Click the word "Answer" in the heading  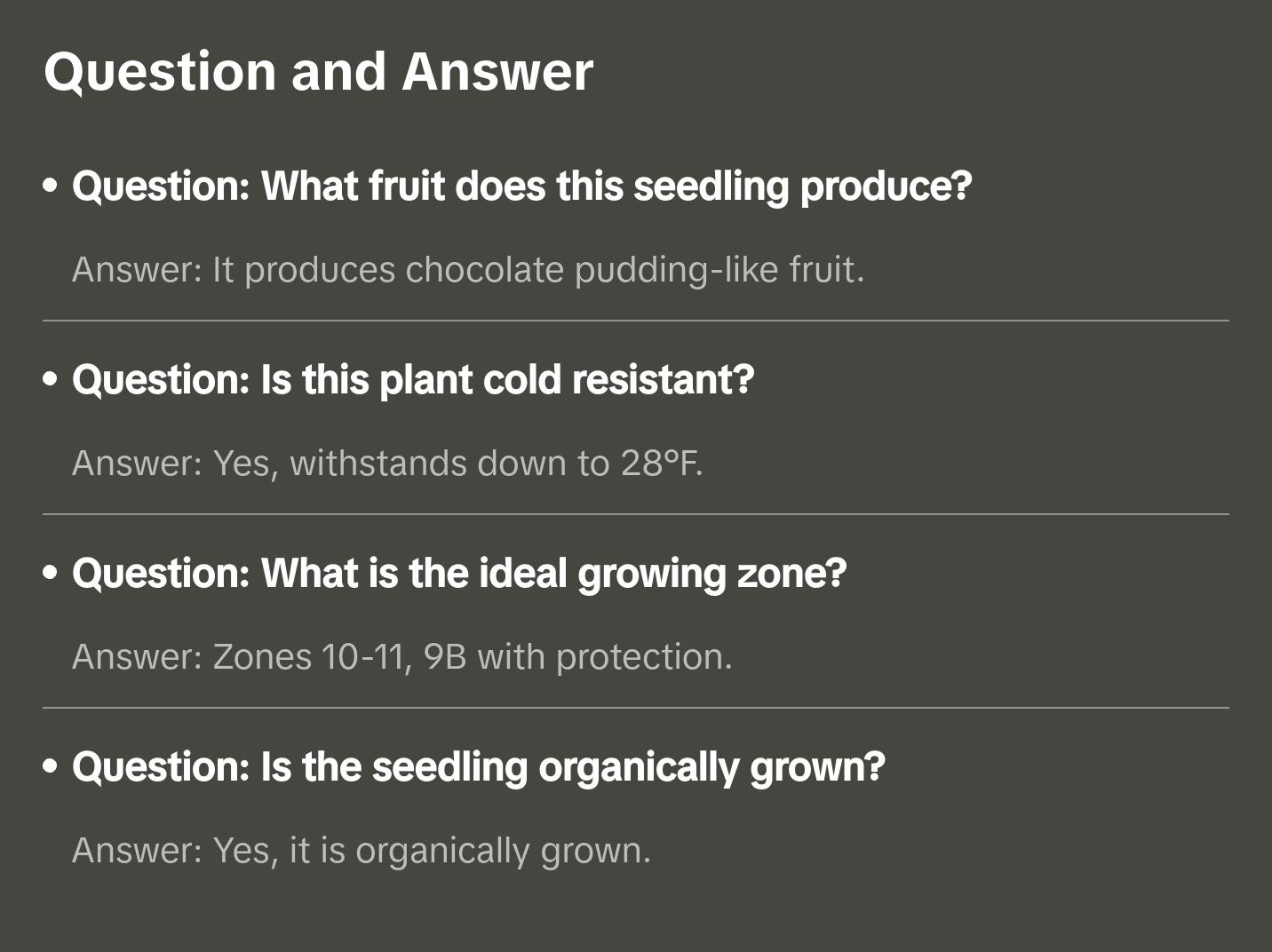(497, 72)
